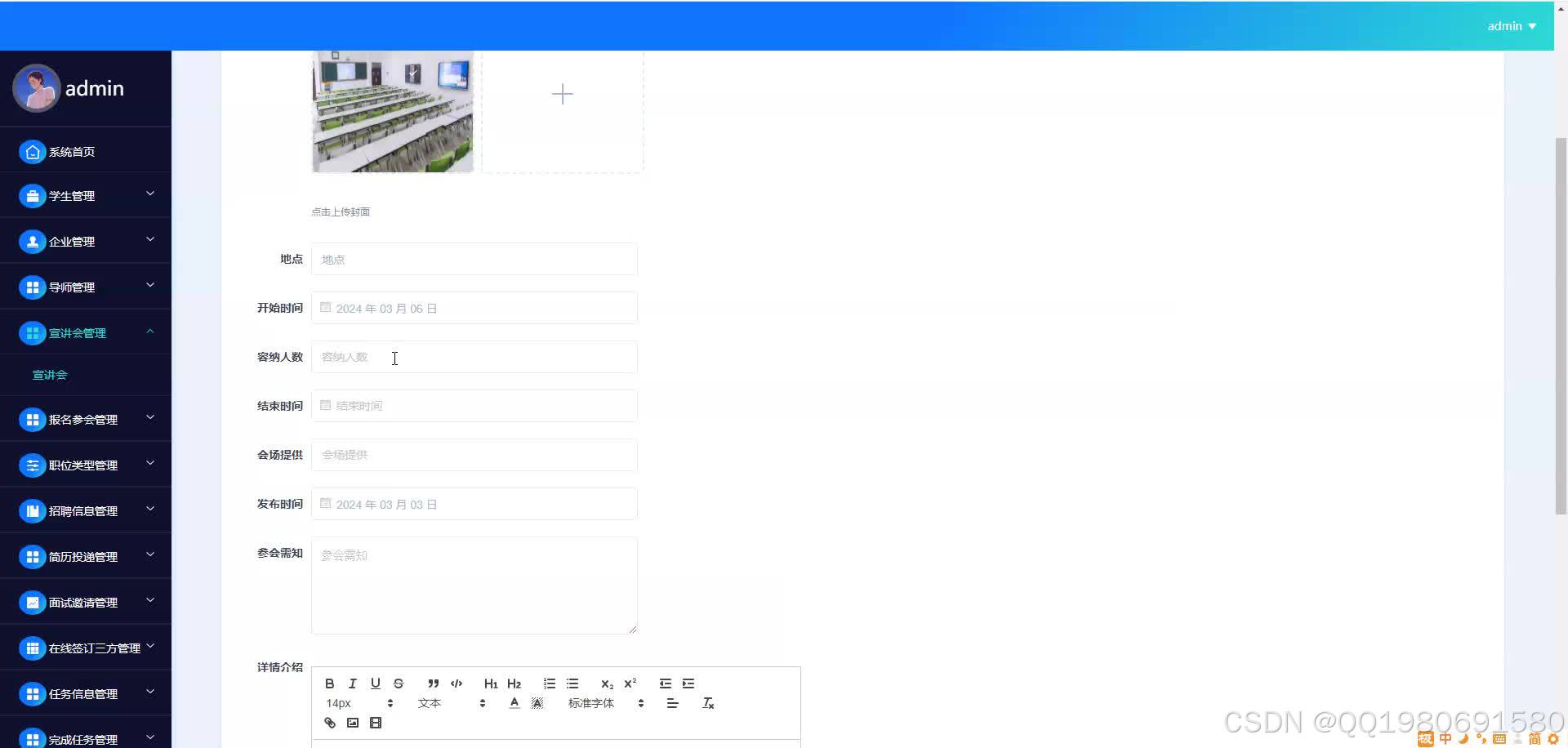
Task: Apply Heading 2 style
Action: (514, 683)
